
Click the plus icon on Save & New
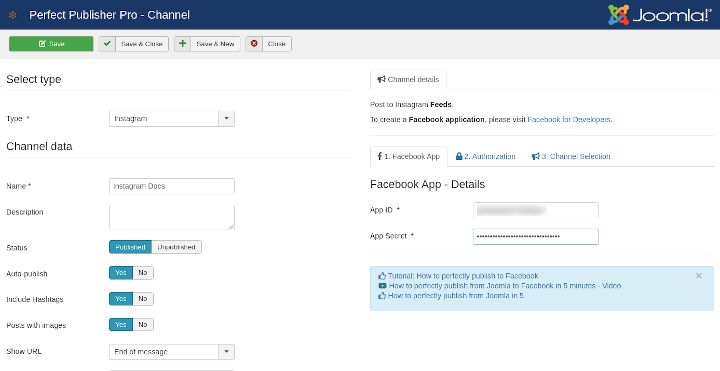[x=182, y=44]
